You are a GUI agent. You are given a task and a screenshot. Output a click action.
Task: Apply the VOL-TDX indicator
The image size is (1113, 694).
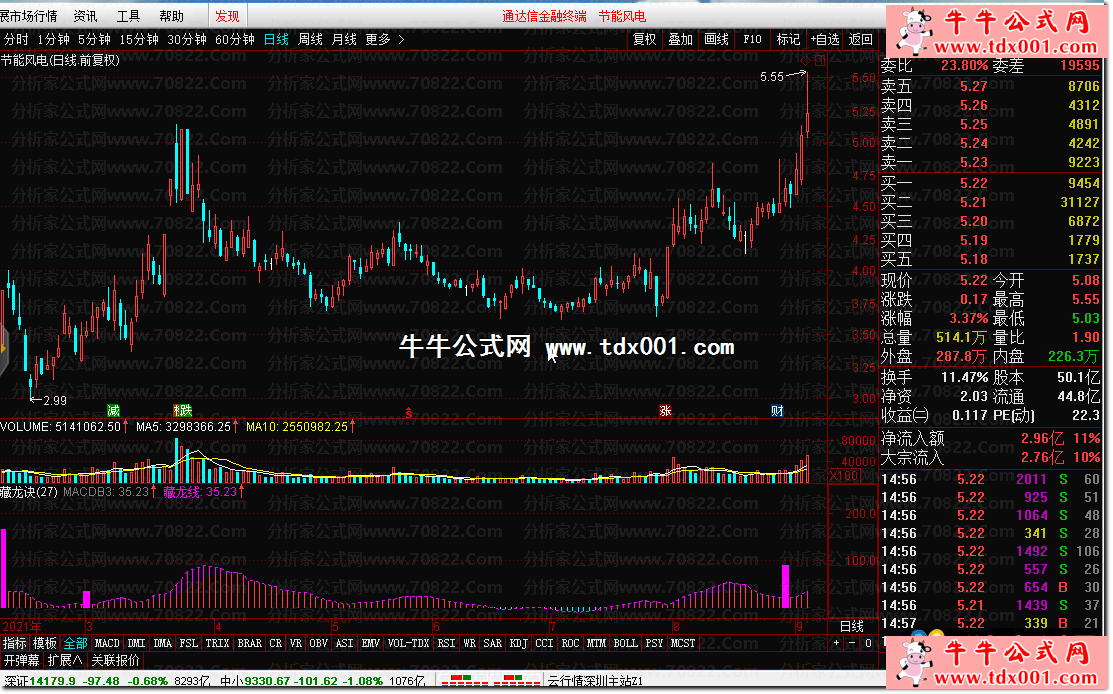tap(408, 644)
